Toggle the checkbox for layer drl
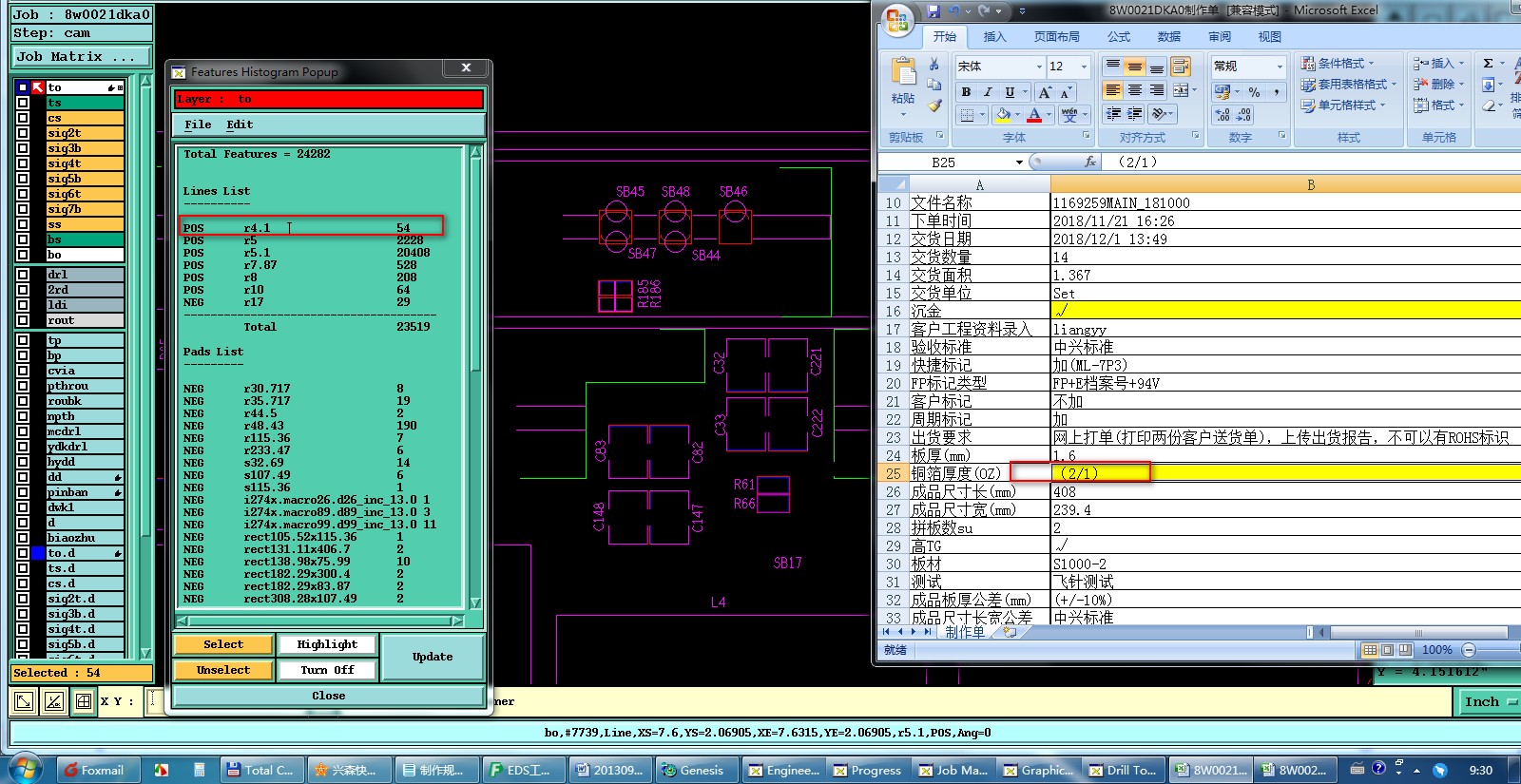The image size is (1521, 784). 23,275
